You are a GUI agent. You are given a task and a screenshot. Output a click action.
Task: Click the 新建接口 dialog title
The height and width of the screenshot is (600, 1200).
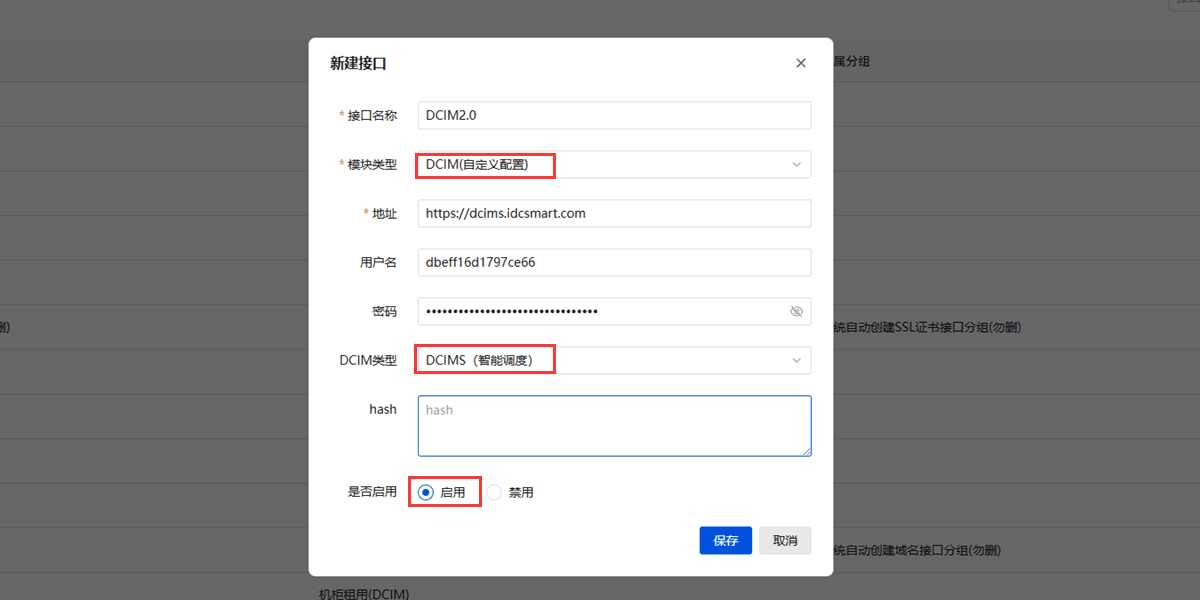[x=358, y=63]
